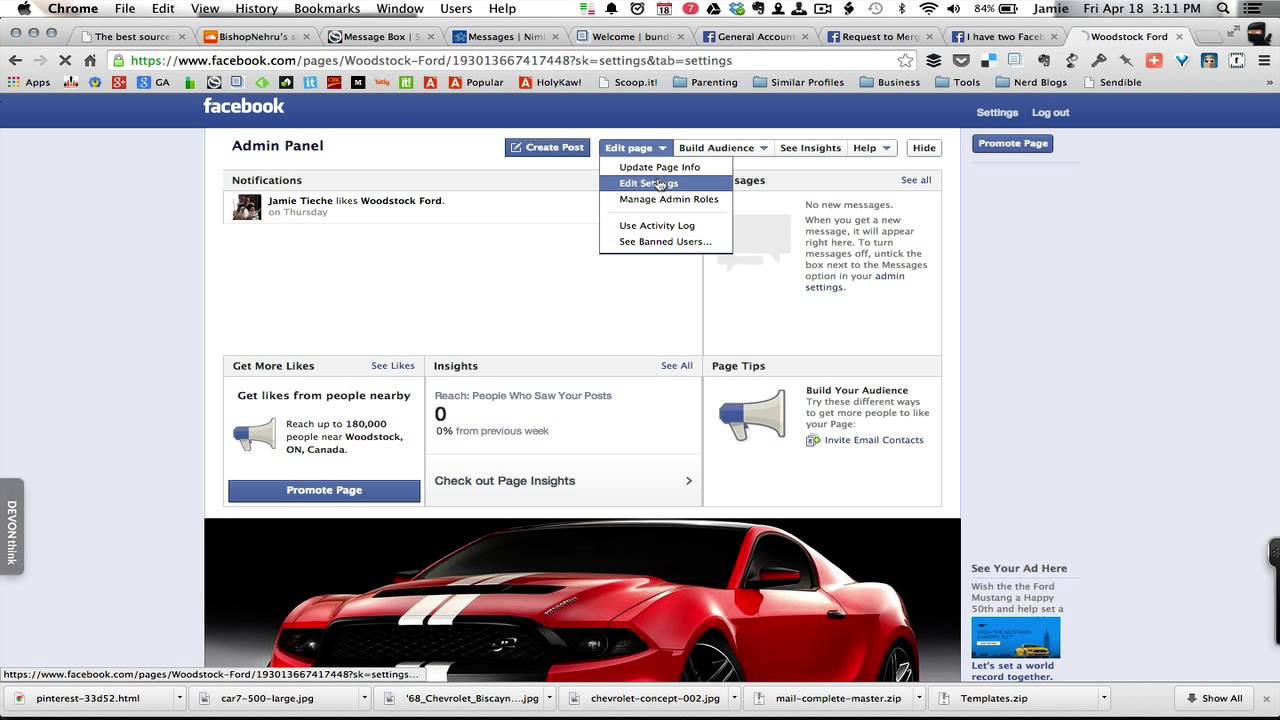
Task: Click the red Mustang cover photo
Action: 582,600
